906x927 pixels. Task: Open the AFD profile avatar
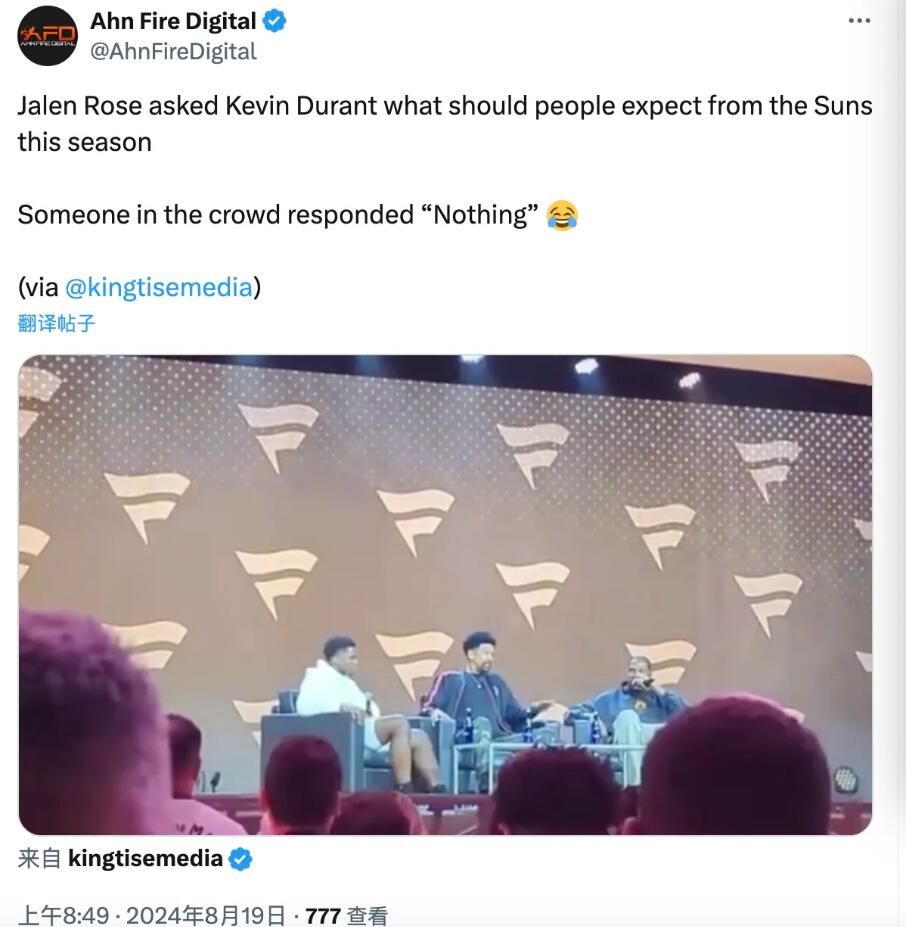point(47,36)
